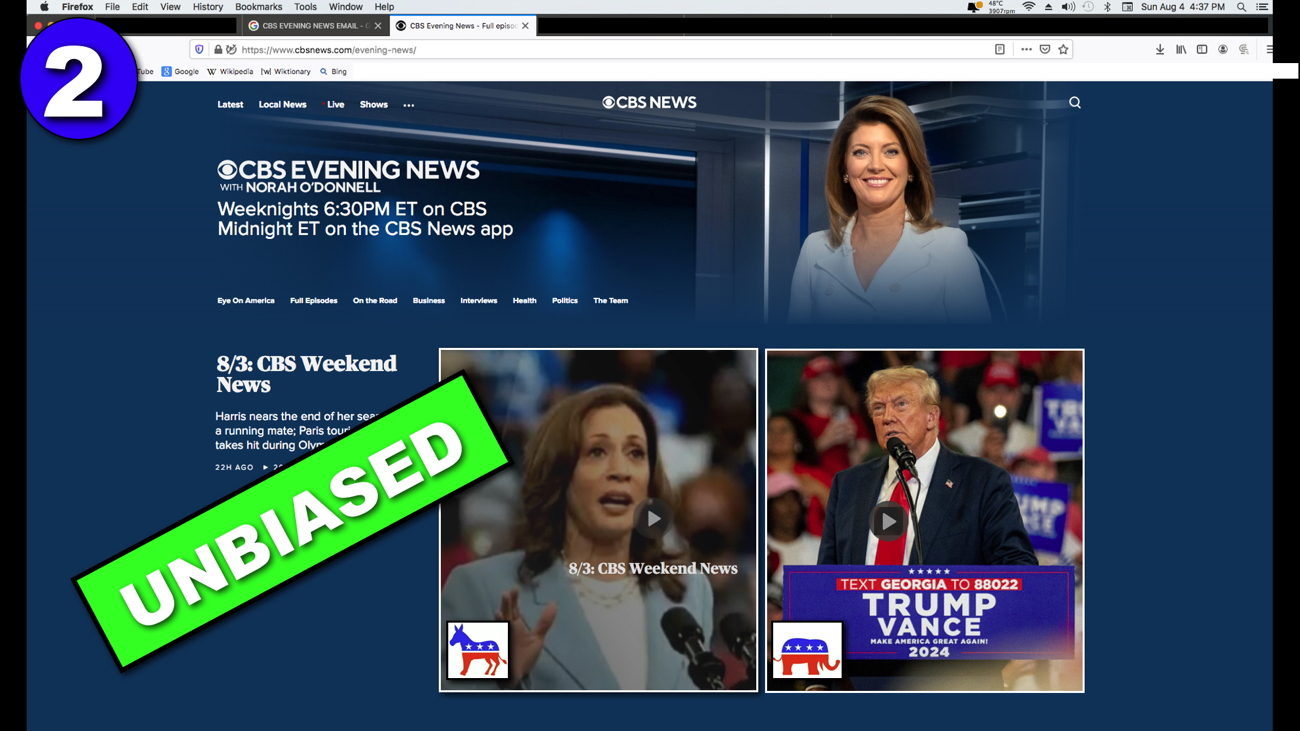1300x731 pixels.
Task: Open the Firefox application menu
Action: click(77, 7)
